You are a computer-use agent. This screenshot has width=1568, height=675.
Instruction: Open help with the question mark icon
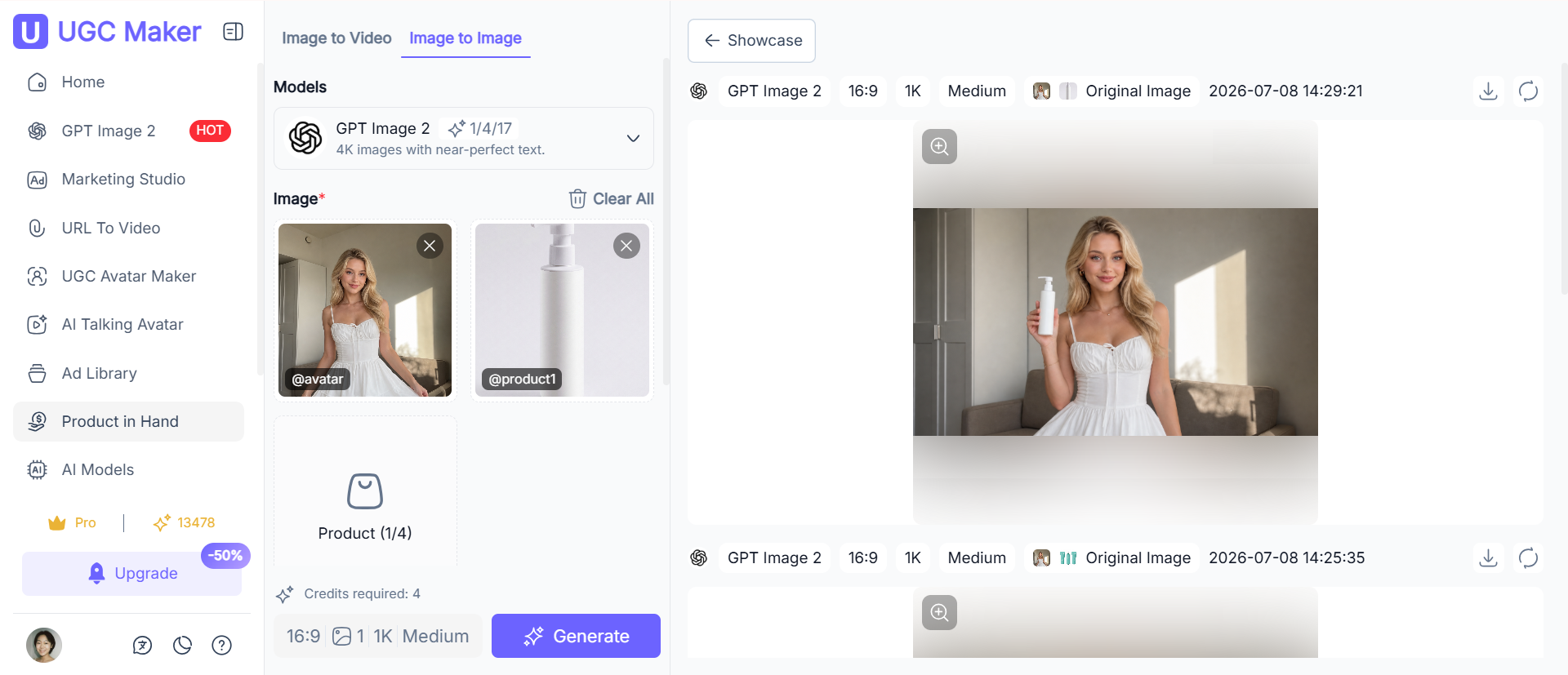click(221, 646)
